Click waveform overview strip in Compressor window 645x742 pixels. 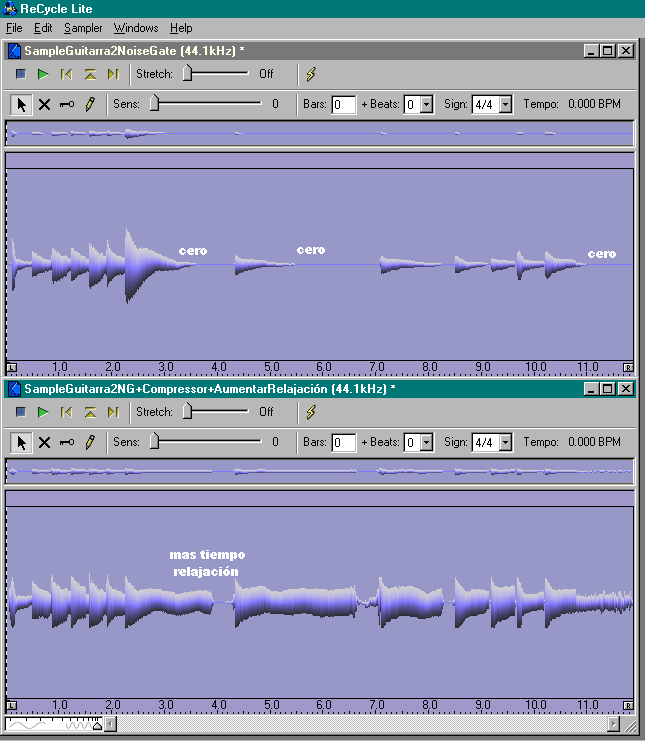point(319,471)
